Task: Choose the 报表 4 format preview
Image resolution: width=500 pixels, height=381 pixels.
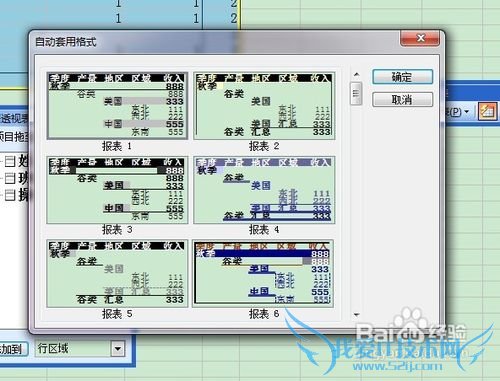Action: point(264,190)
